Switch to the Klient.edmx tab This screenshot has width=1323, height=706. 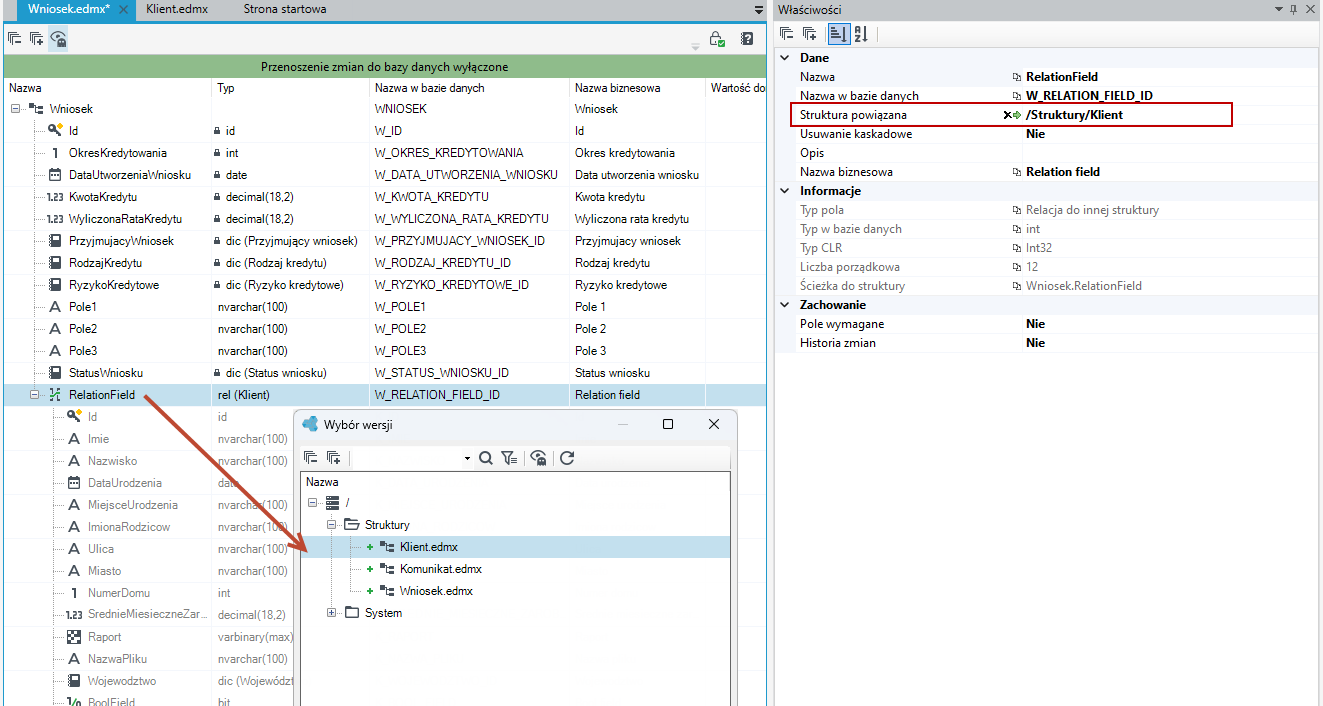178,9
